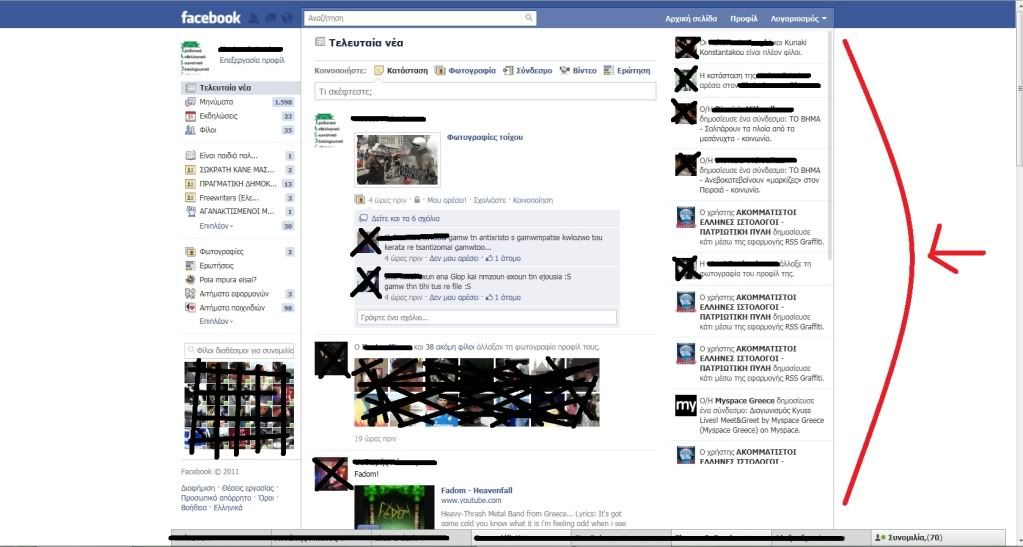This screenshot has height=547, width=1023.
Task: Click the privacy lock icon on post
Action: (417, 200)
